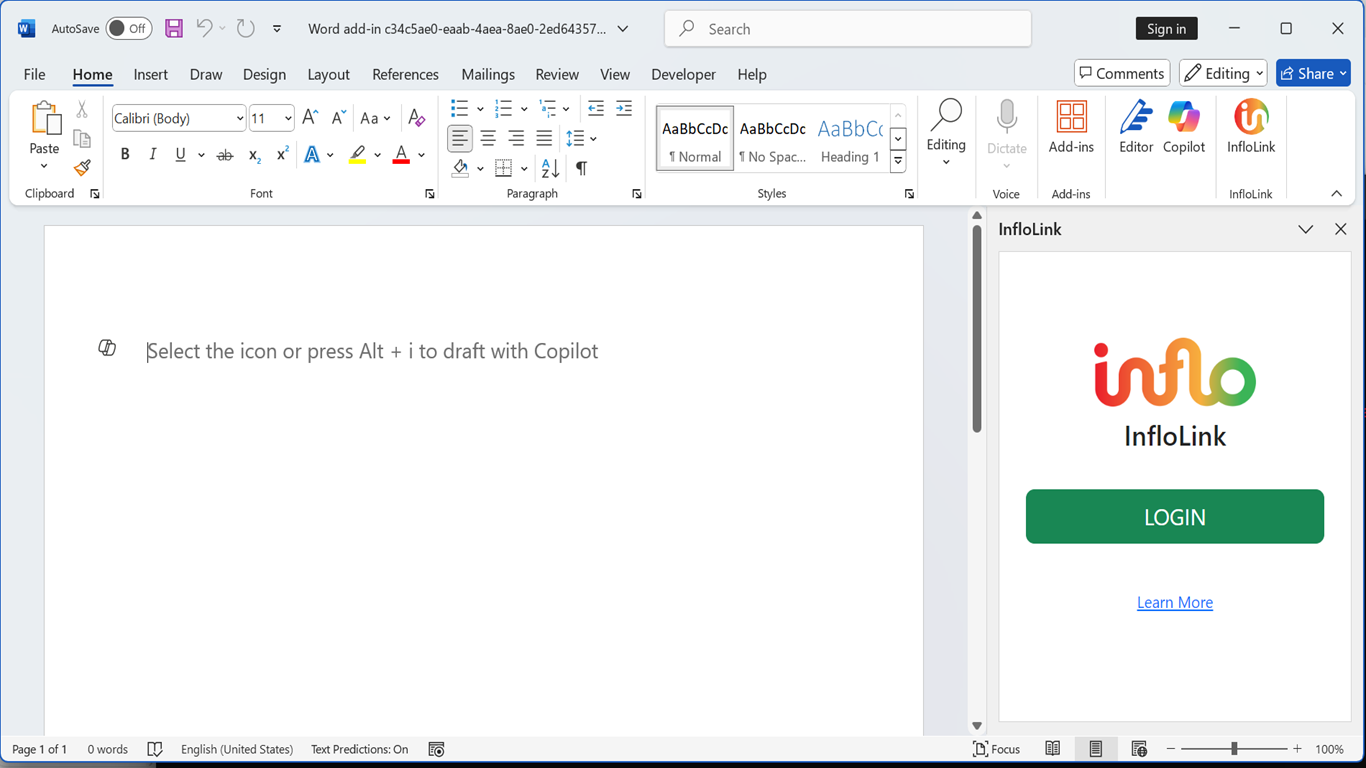Viewport: 1366px width, 768px height.
Task: Click the Sign in button
Action: (1166, 29)
